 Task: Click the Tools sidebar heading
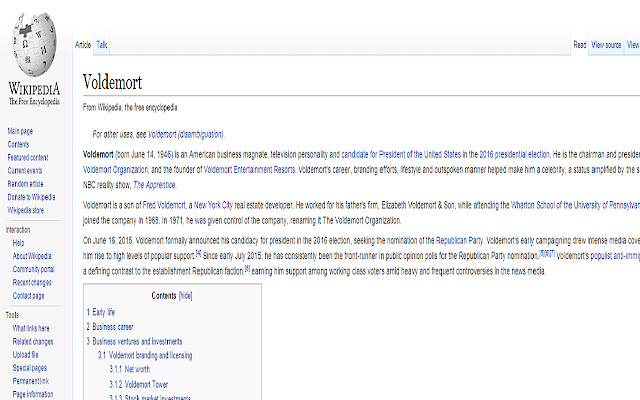point(12,315)
